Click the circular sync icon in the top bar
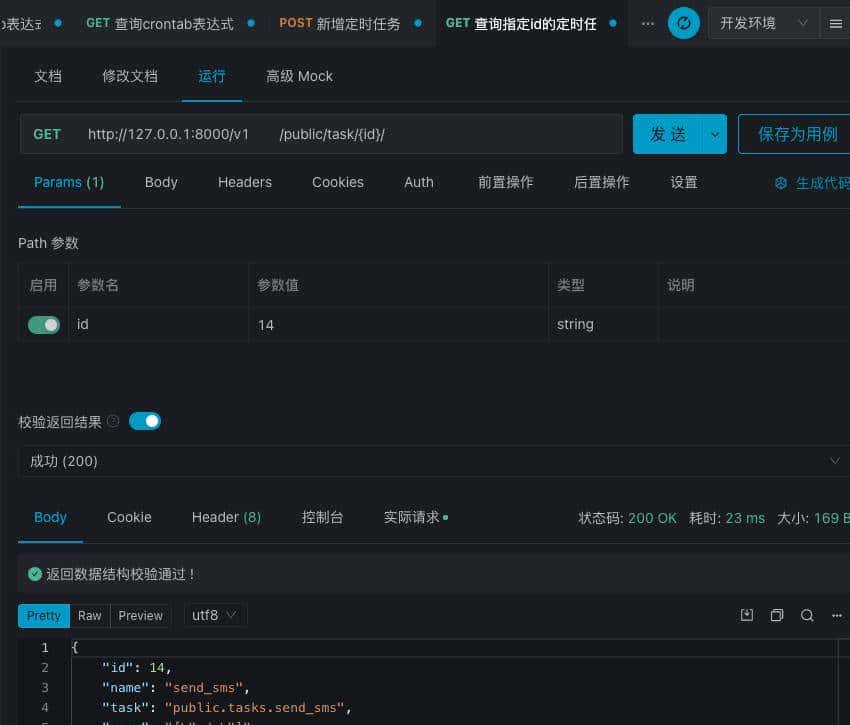 684,22
